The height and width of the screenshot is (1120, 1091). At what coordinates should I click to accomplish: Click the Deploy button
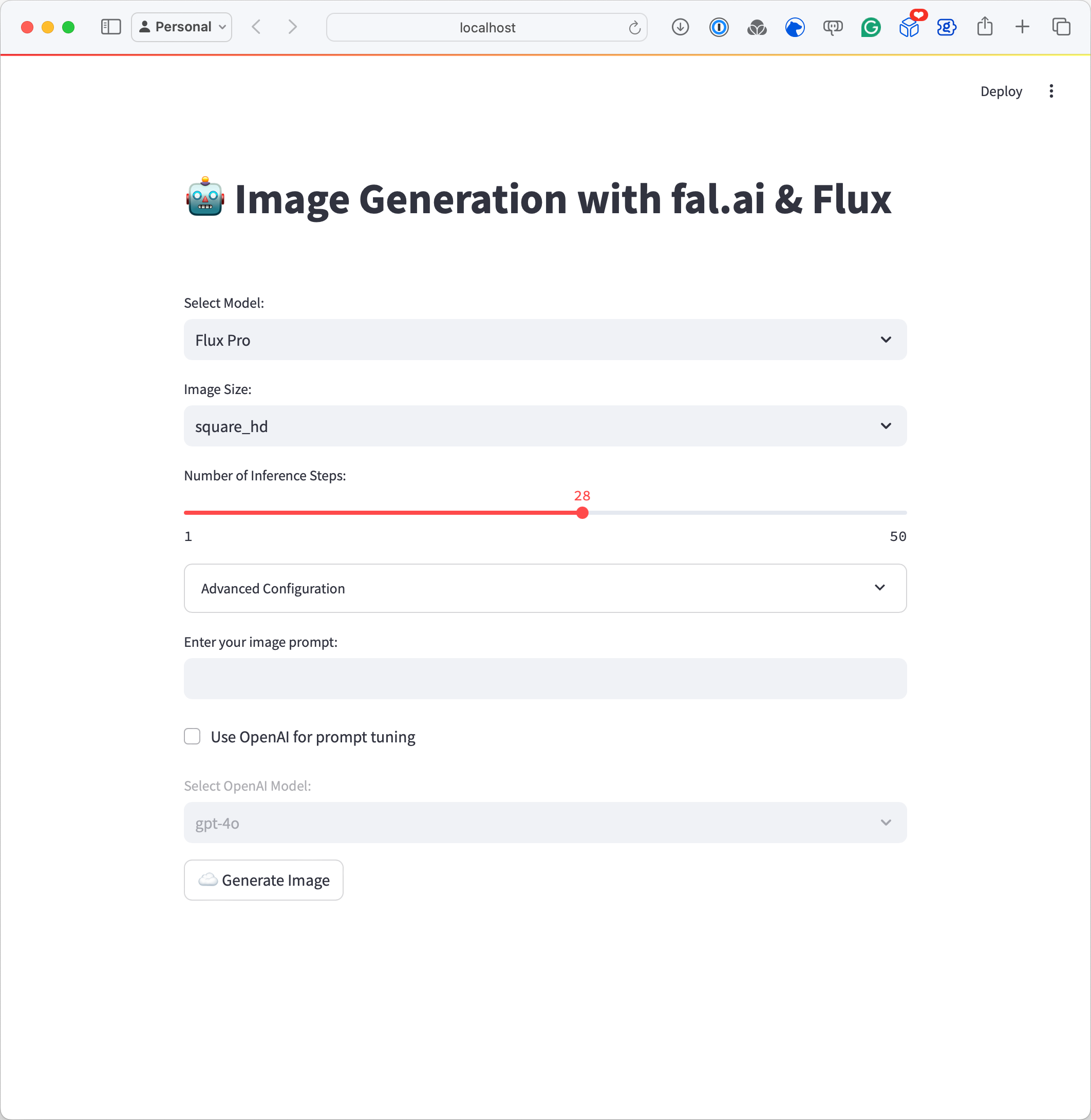coord(1001,91)
